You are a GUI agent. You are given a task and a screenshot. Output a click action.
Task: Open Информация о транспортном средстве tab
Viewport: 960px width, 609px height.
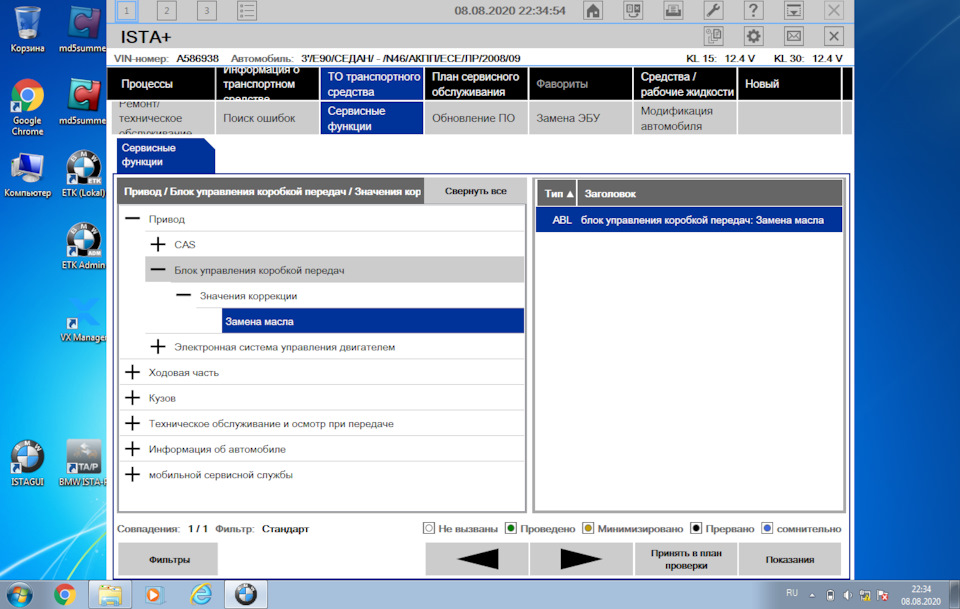(267, 84)
